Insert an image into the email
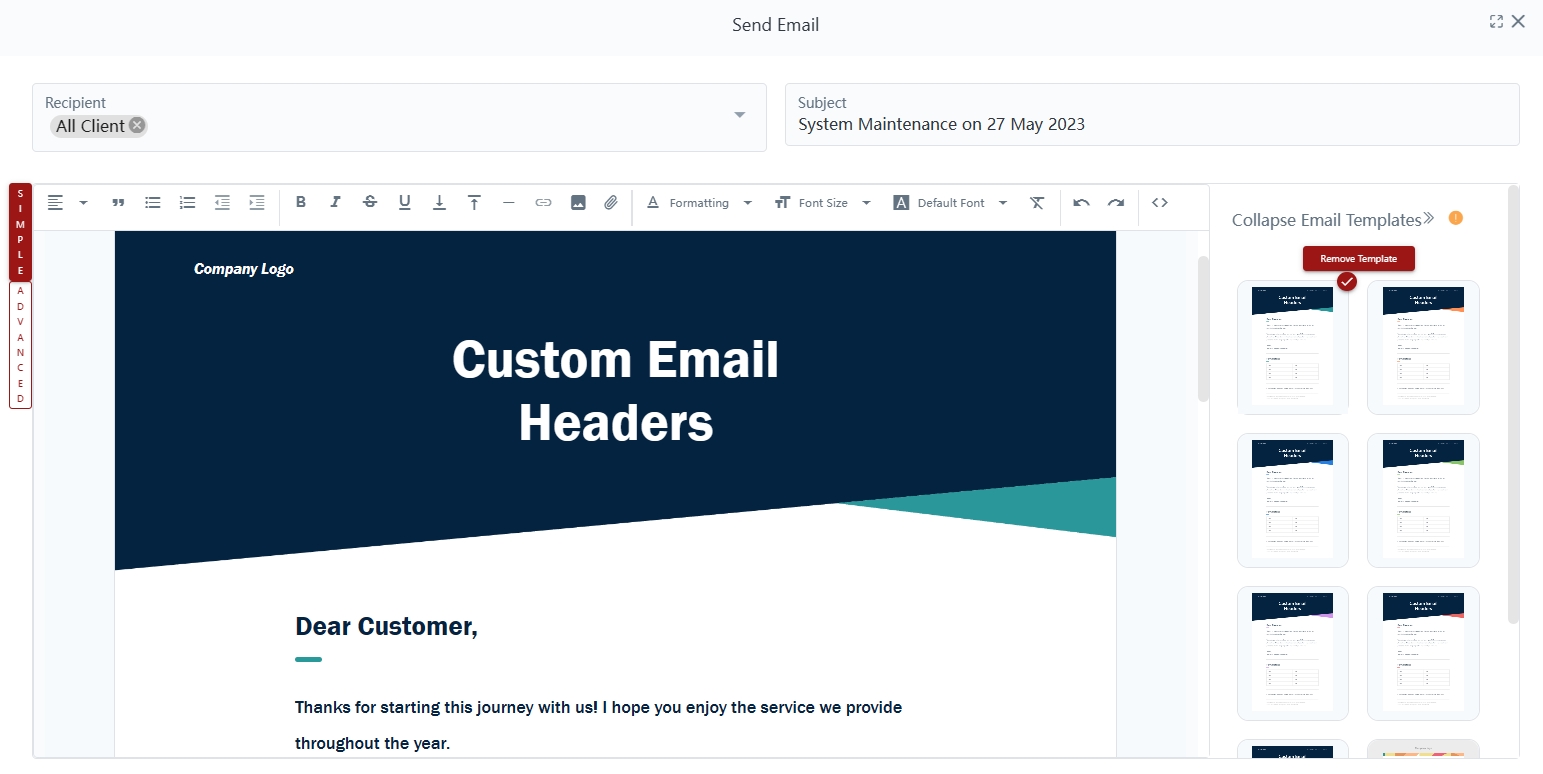The height and width of the screenshot is (774, 1543). pos(578,202)
